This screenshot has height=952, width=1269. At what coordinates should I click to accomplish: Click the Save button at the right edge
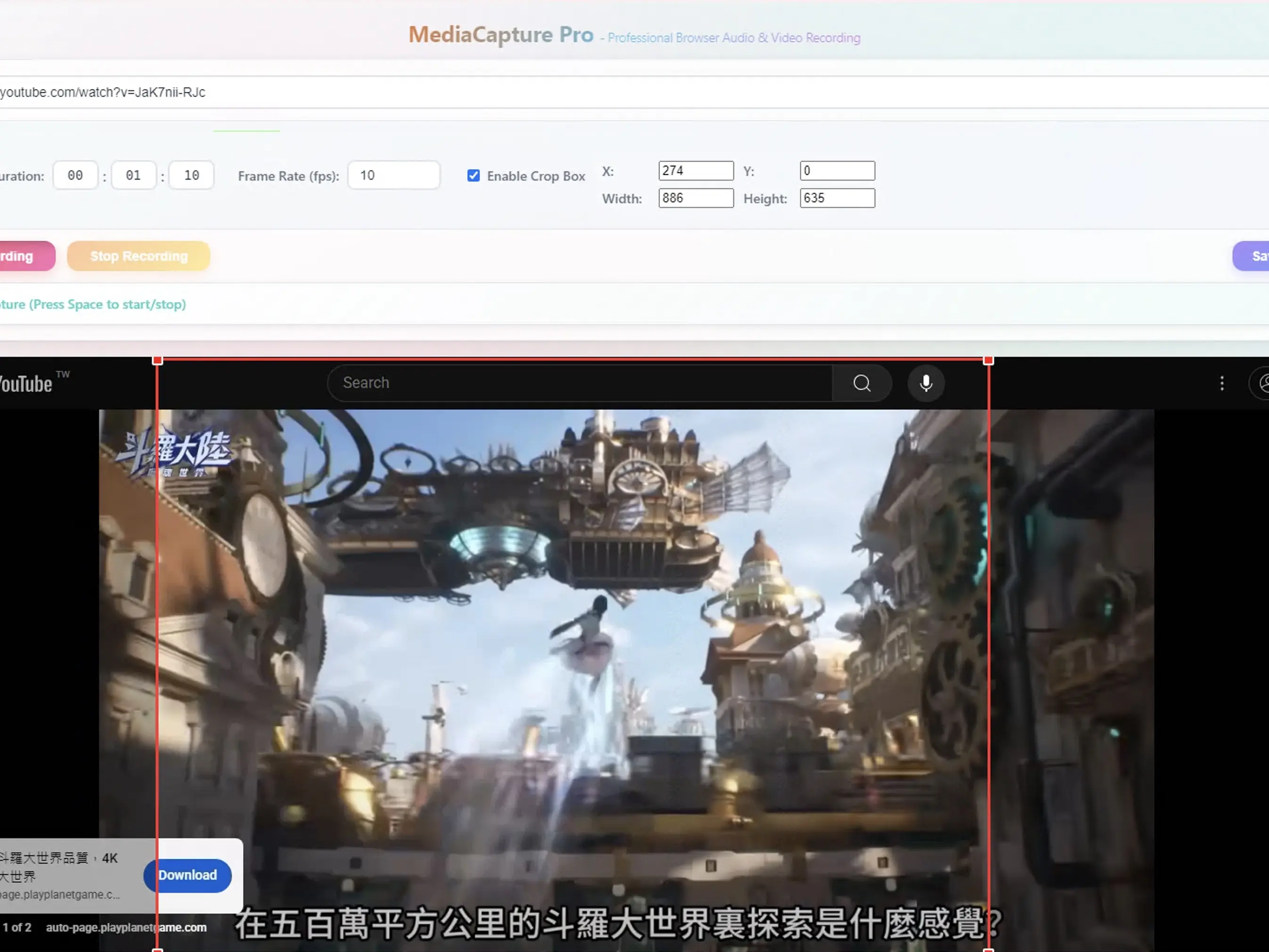pos(1256,256)
